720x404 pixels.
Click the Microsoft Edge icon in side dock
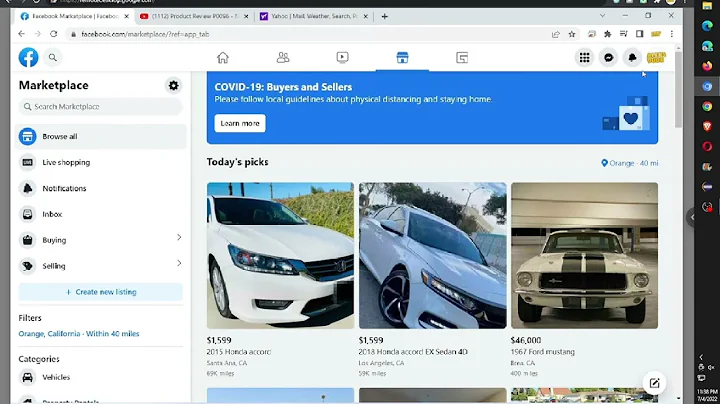click(x=707, y=26)
